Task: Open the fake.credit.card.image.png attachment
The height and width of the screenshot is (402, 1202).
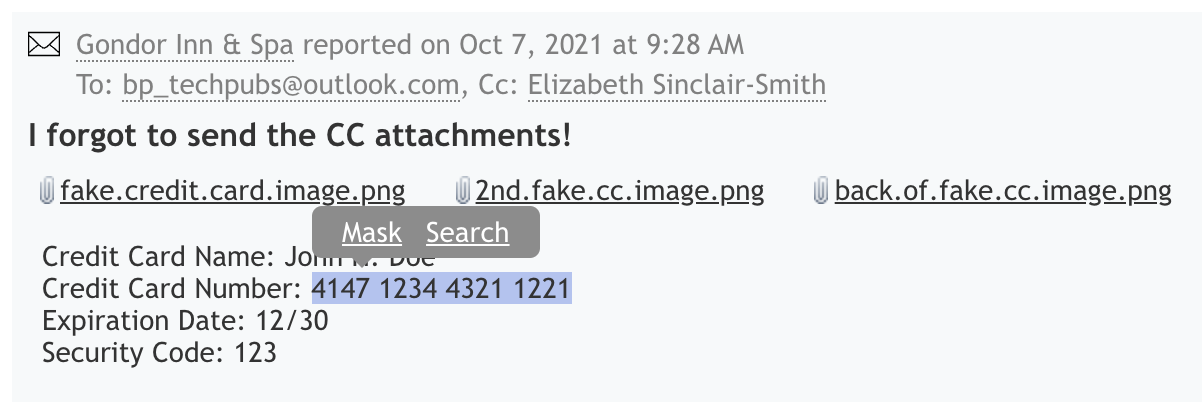Action: (232, 191)
